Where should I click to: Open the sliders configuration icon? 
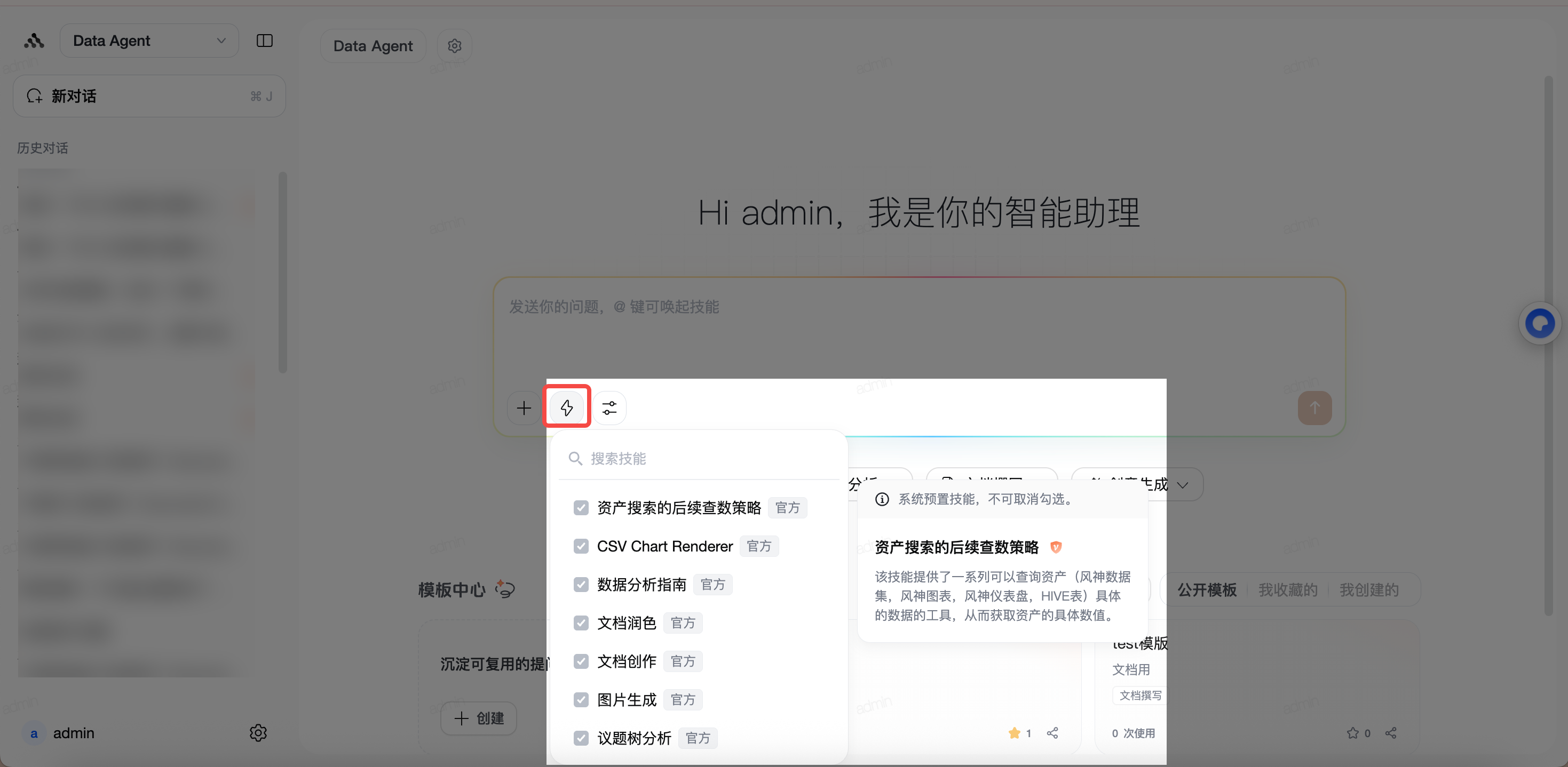click(609, 408)
